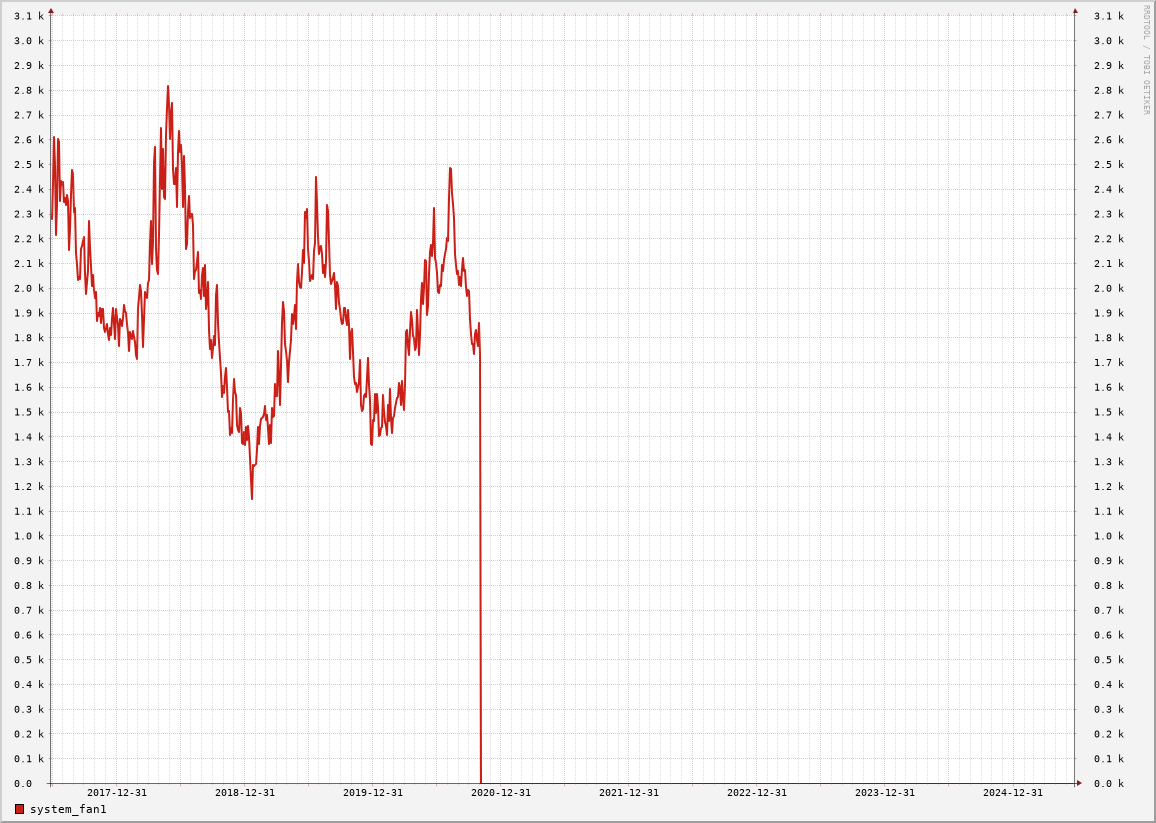
Task: Click the arrow atop the left y-axis
Action: (x=51, y=11)
